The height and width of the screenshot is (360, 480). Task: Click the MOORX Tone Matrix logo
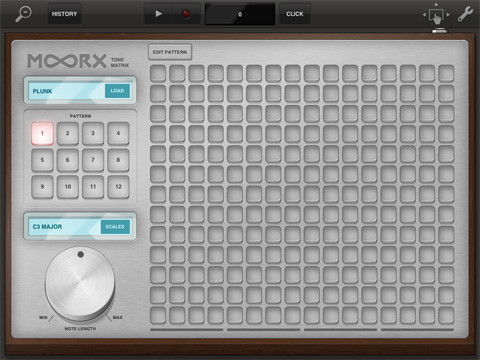(78, 61)
